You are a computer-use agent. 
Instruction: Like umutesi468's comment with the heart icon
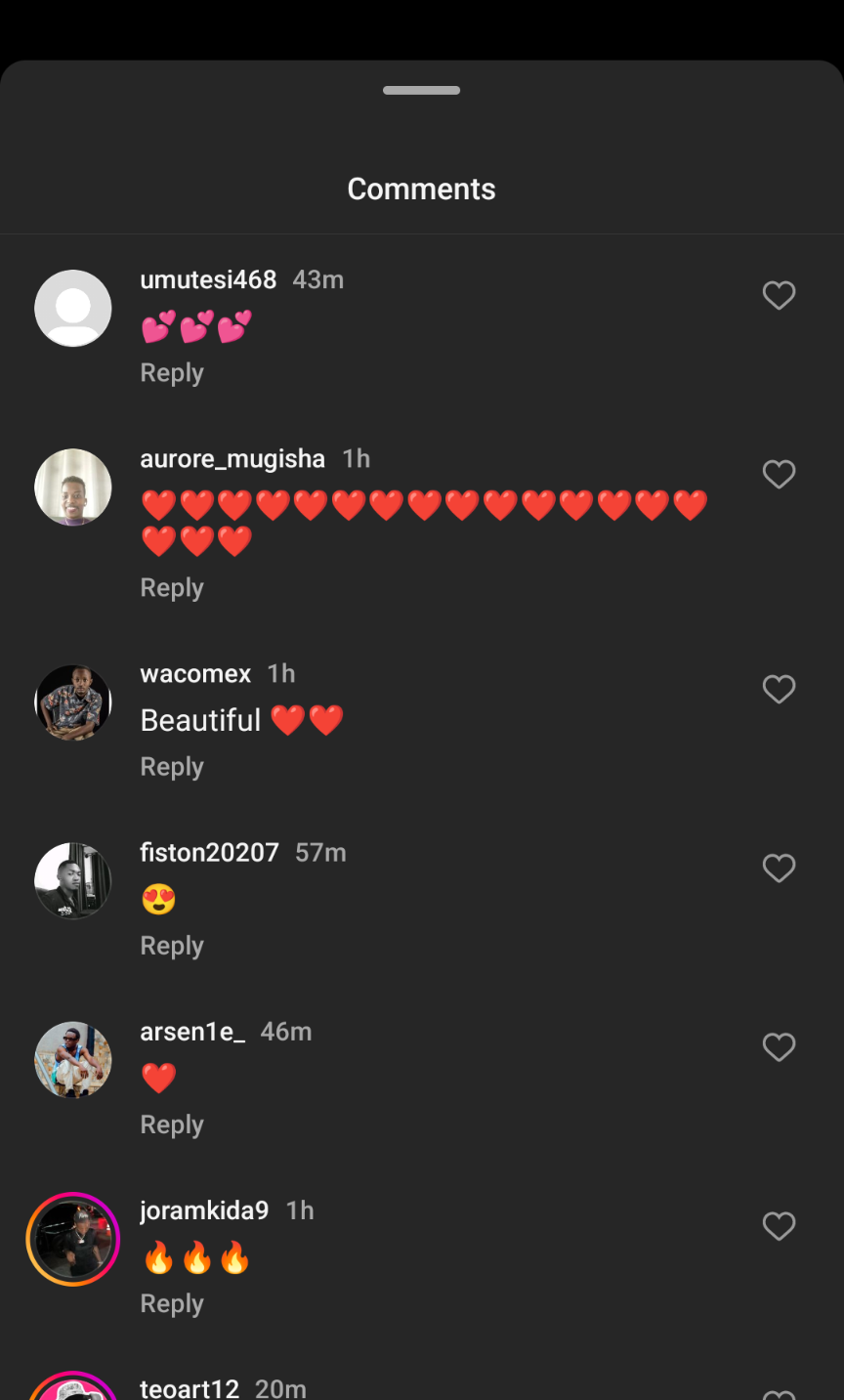tap(779, 295)
